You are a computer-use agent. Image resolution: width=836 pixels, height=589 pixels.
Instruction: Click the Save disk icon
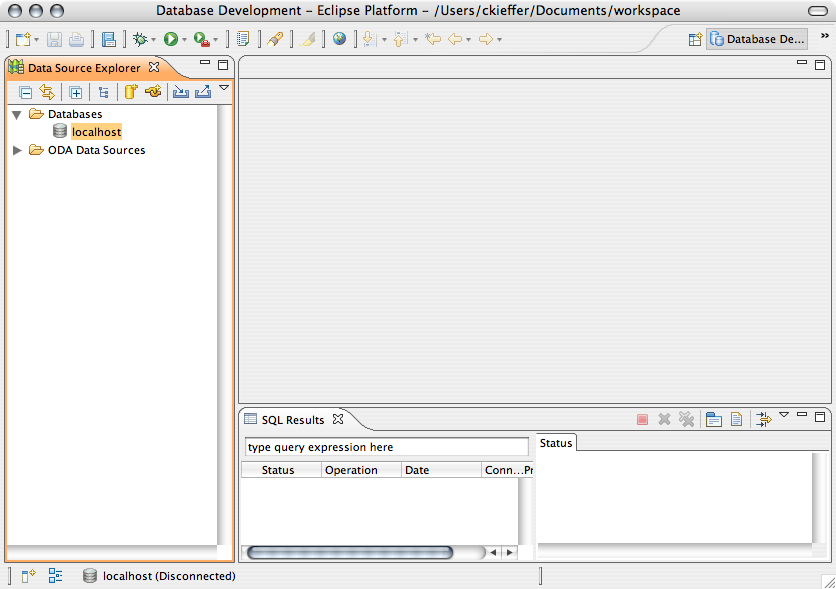pos(54,39)
